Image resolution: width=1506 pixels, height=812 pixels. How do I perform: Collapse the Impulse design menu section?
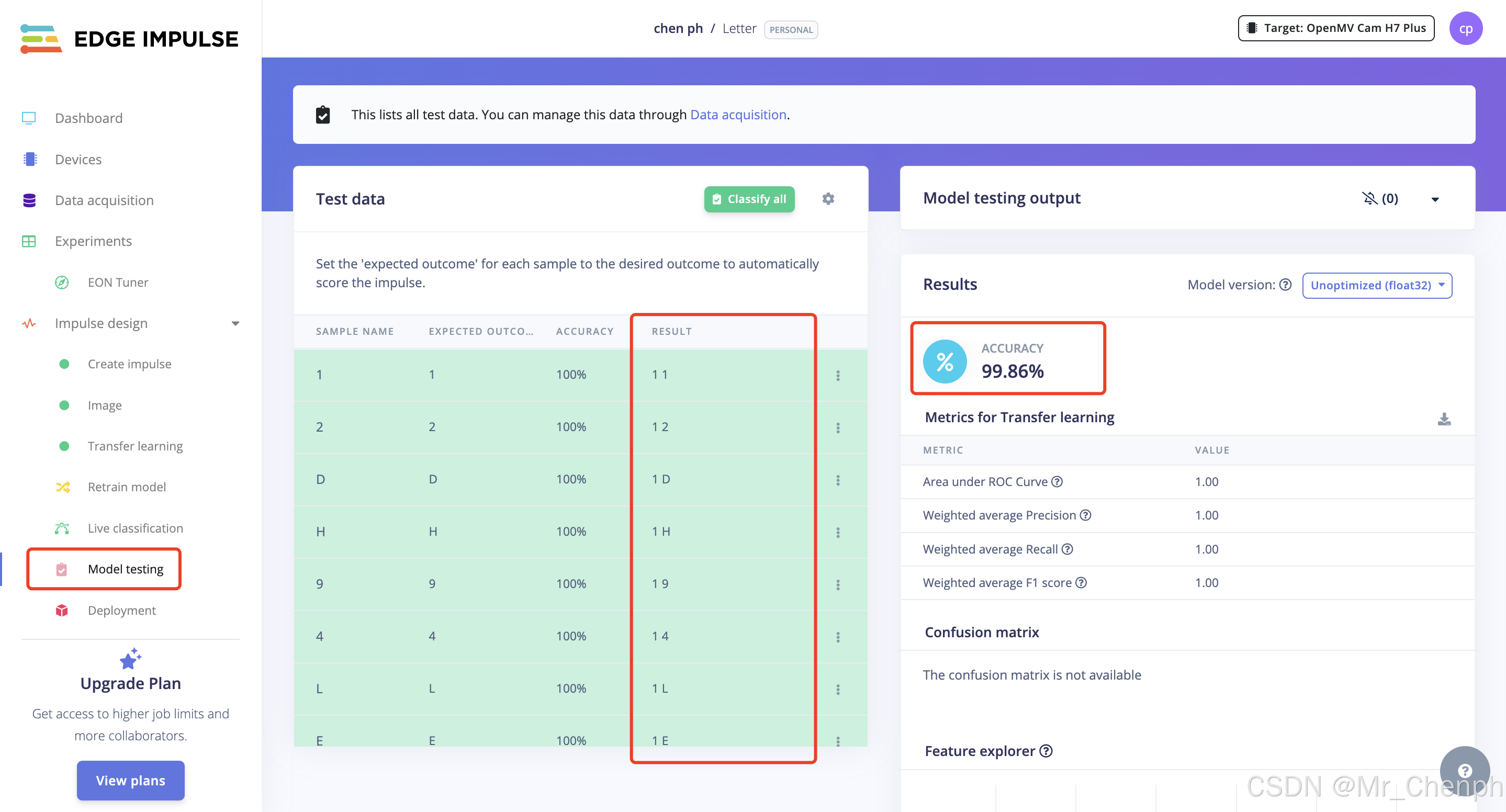[235, 323]
